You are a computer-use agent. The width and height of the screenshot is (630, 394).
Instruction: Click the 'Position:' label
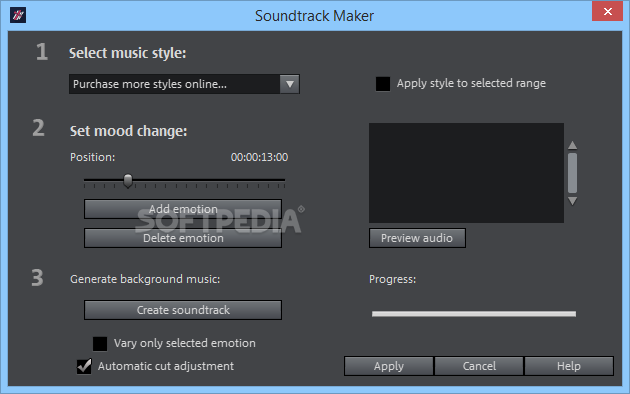(x=92, y=157)
